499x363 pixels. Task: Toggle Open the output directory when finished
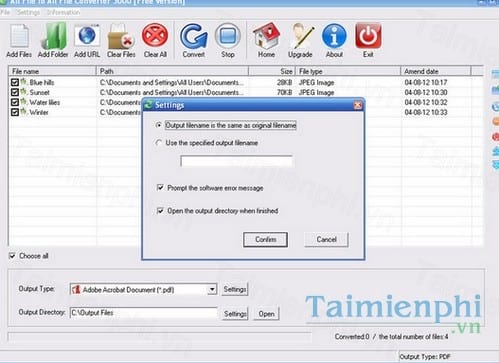pos(160,211)
